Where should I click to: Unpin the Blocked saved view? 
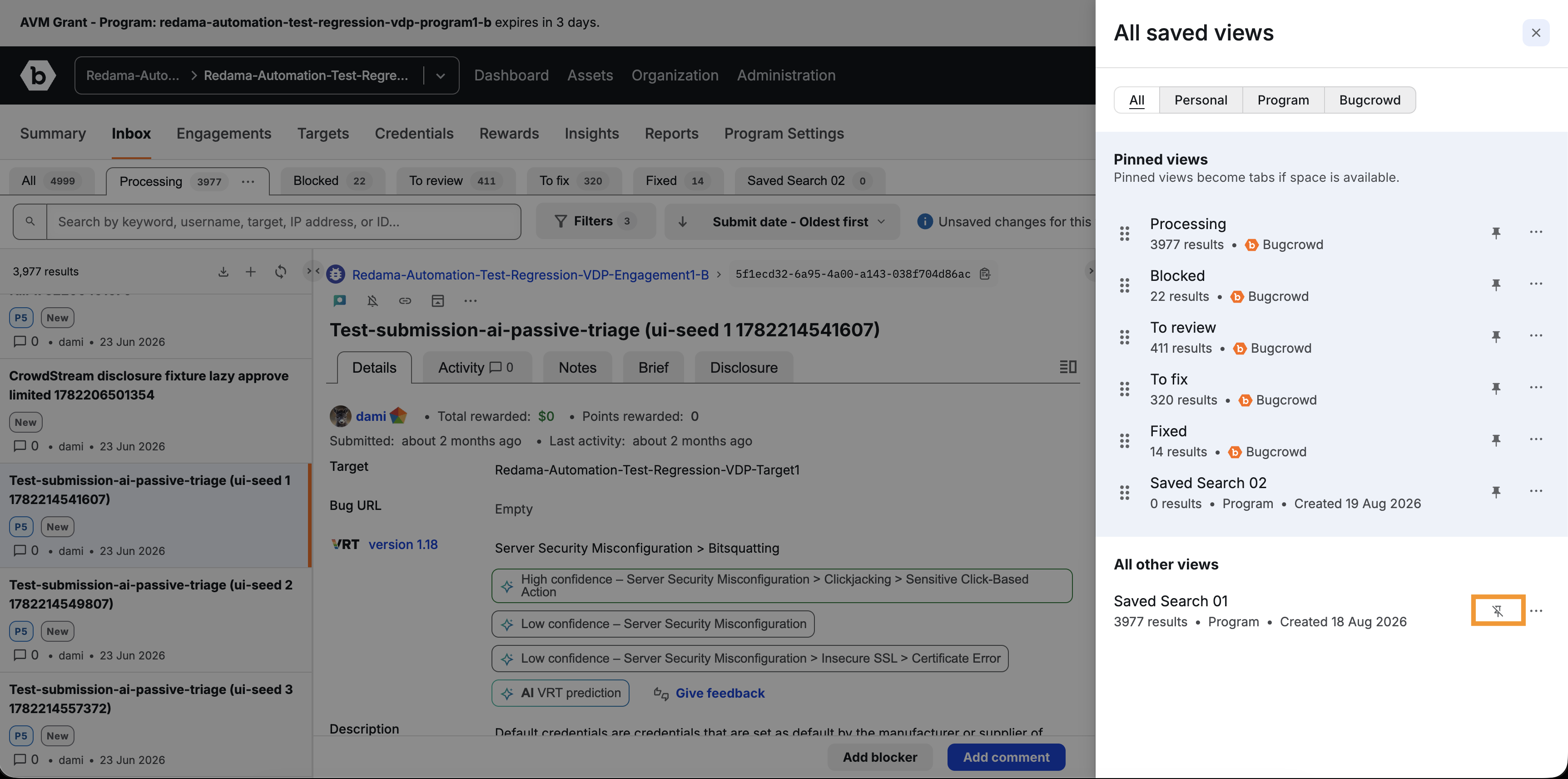[x=1496, y=285]
